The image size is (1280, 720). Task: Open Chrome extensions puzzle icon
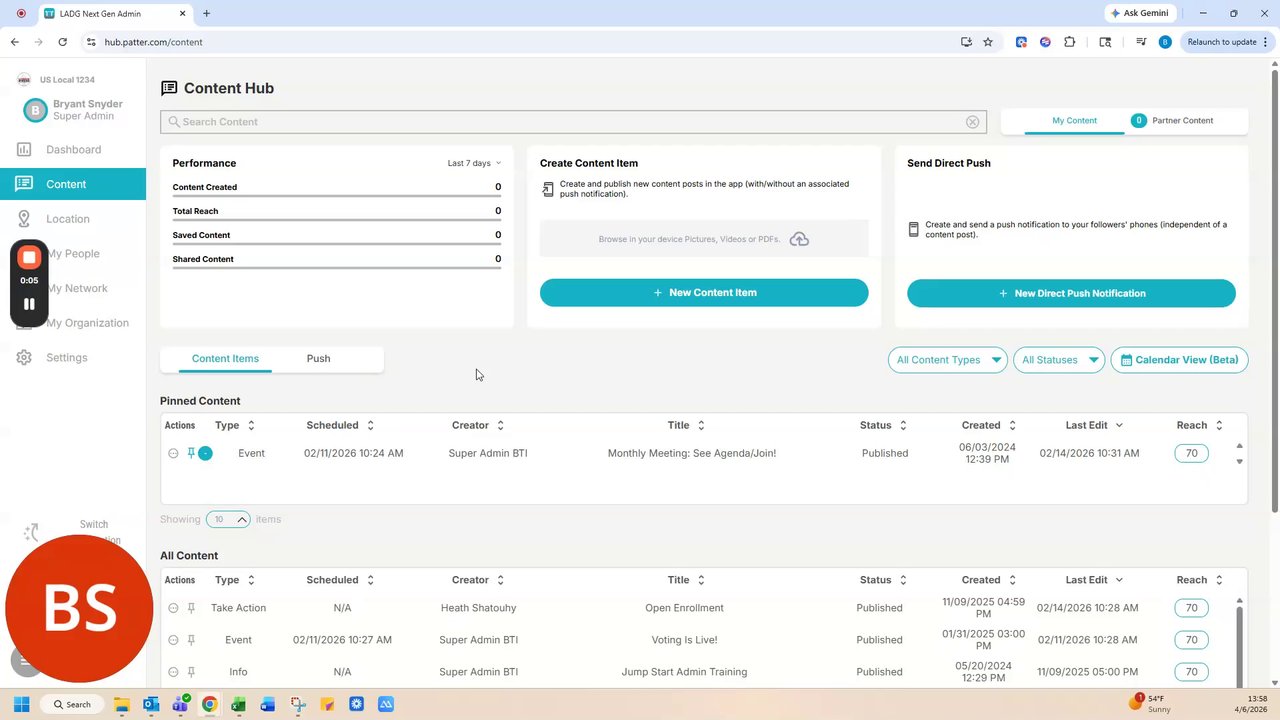(x=1070, y=42)
